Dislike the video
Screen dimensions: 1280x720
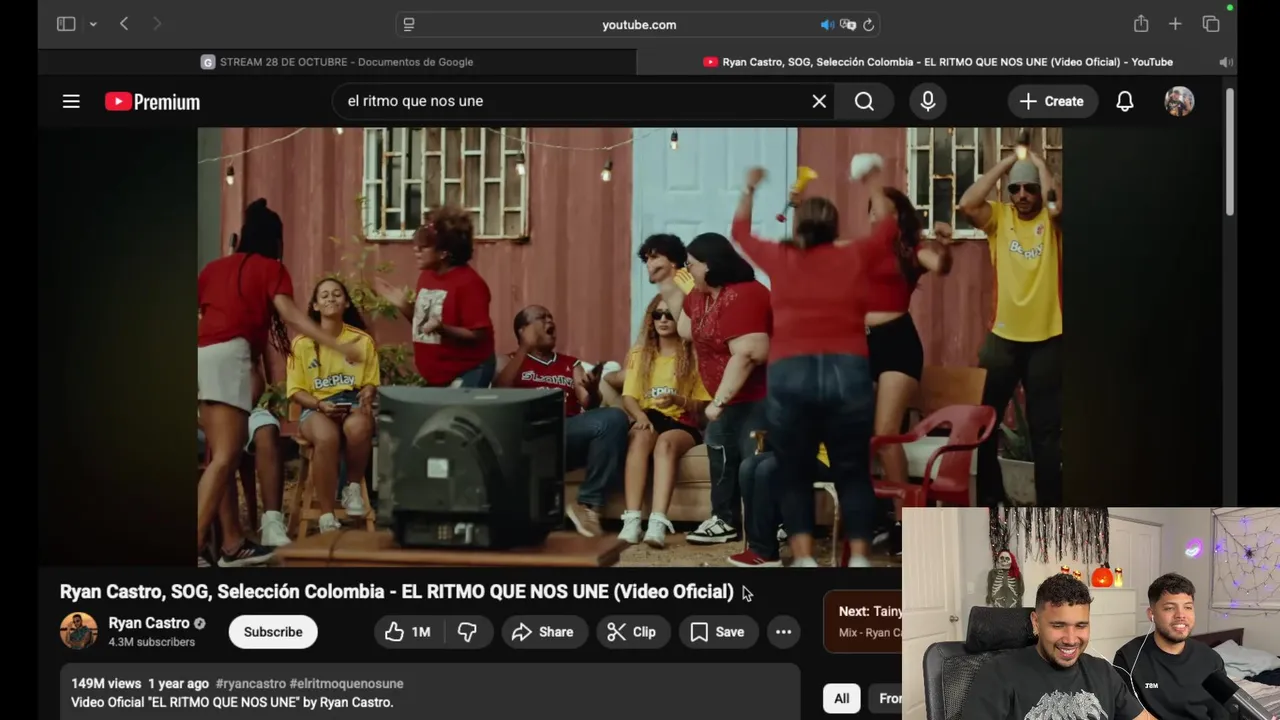(x=467, y=632)
